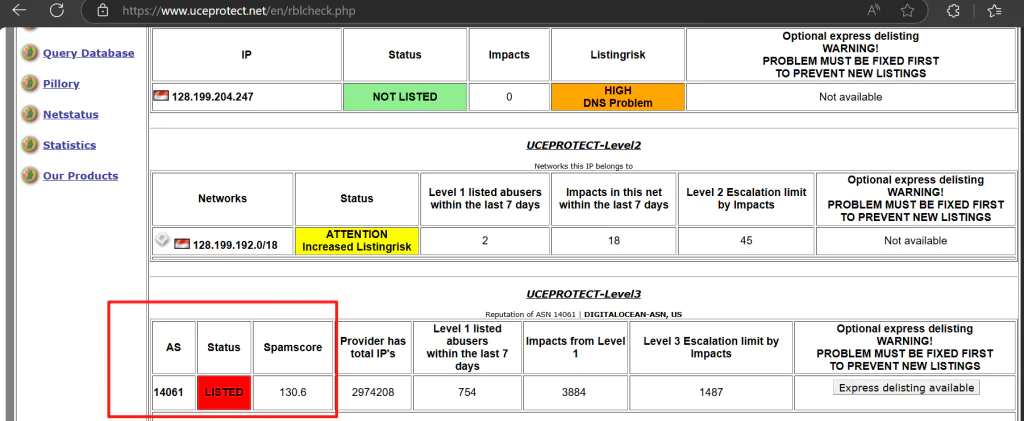The width and height of the screenshot is (1024, 421).
Task: Click the globe icon beside Query Database
Action: pos(30,53)
